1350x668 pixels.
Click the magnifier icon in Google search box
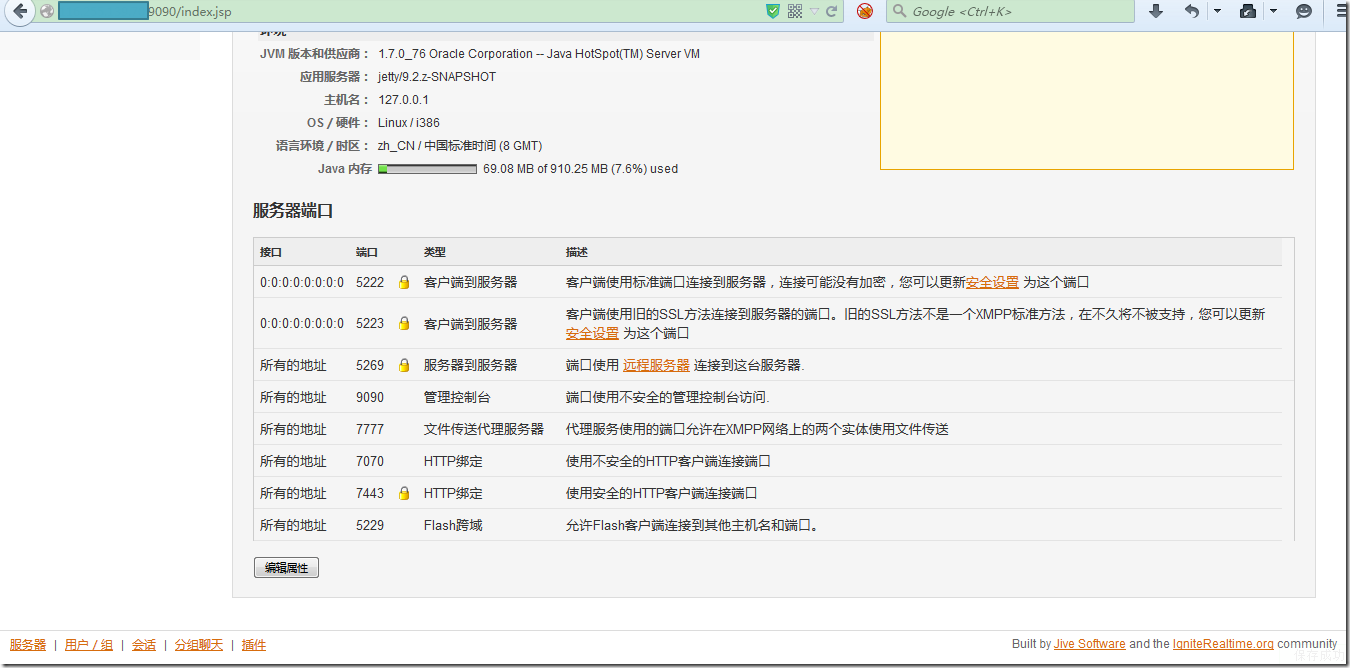[898, 11]
